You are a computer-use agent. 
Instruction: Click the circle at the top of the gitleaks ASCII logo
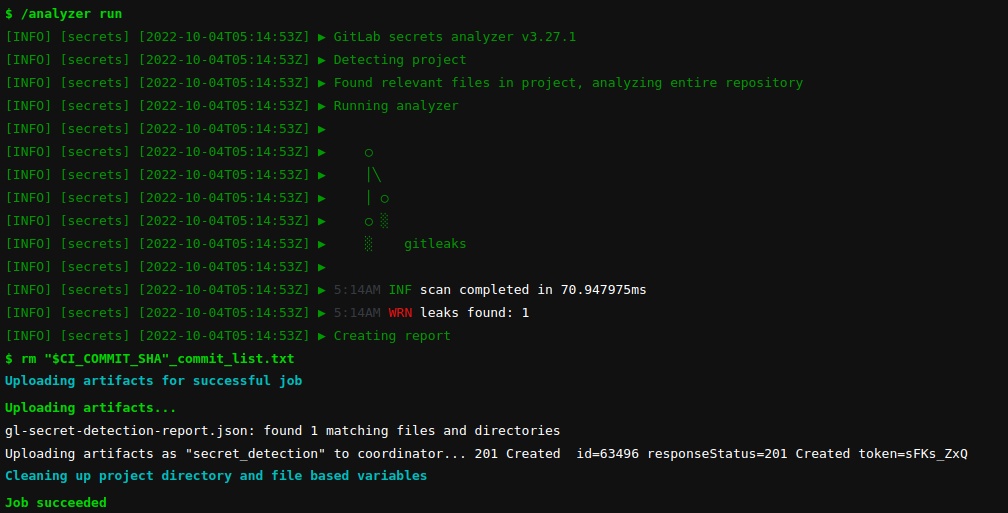point(368,153)
